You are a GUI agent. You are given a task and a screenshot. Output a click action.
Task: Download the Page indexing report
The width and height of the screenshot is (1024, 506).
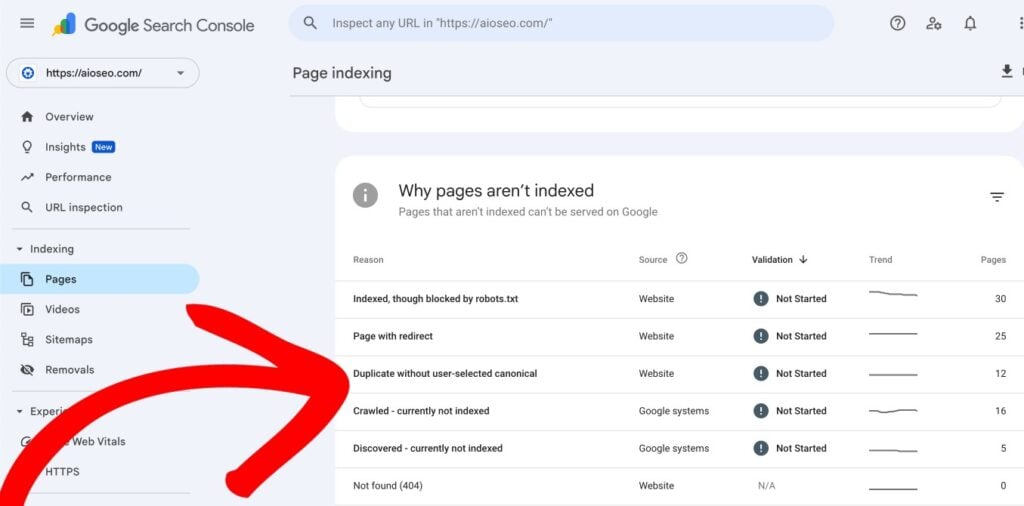point(1006,71)
